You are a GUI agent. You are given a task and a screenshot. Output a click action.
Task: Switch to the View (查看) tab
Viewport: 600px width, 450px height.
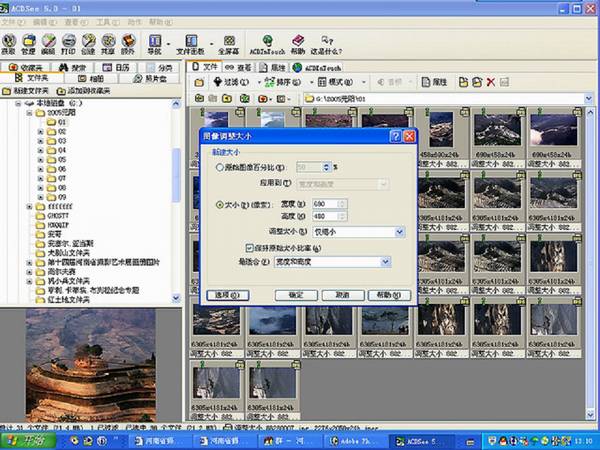[238, 68]
